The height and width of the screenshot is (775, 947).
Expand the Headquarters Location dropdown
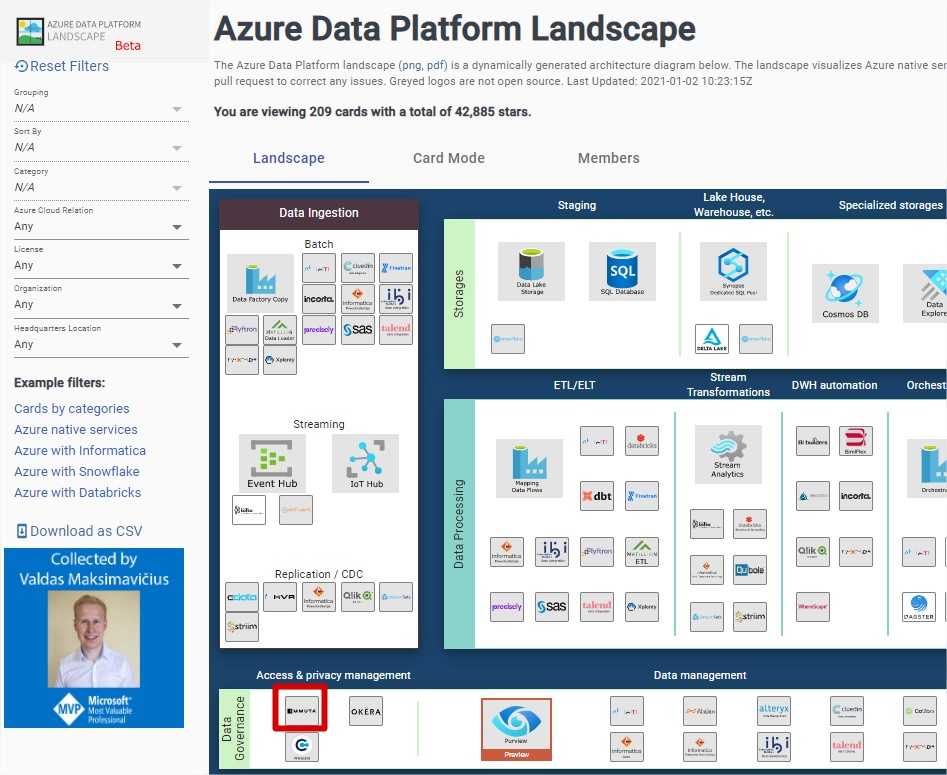click(100, 344)
